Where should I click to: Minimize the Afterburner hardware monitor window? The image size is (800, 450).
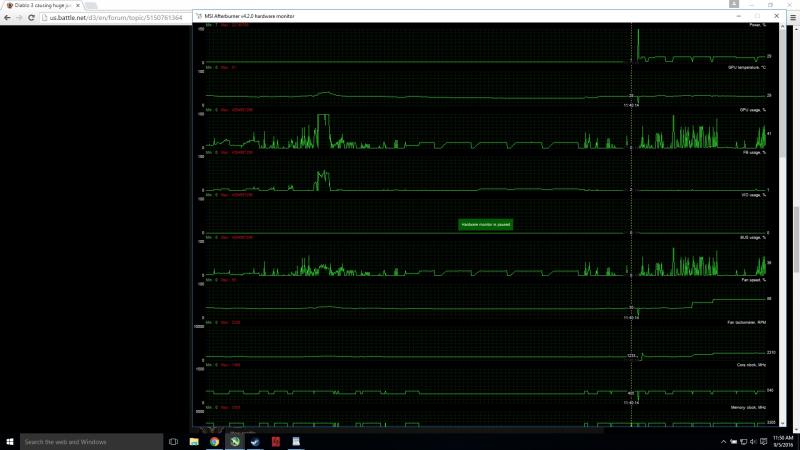point(738,16)
